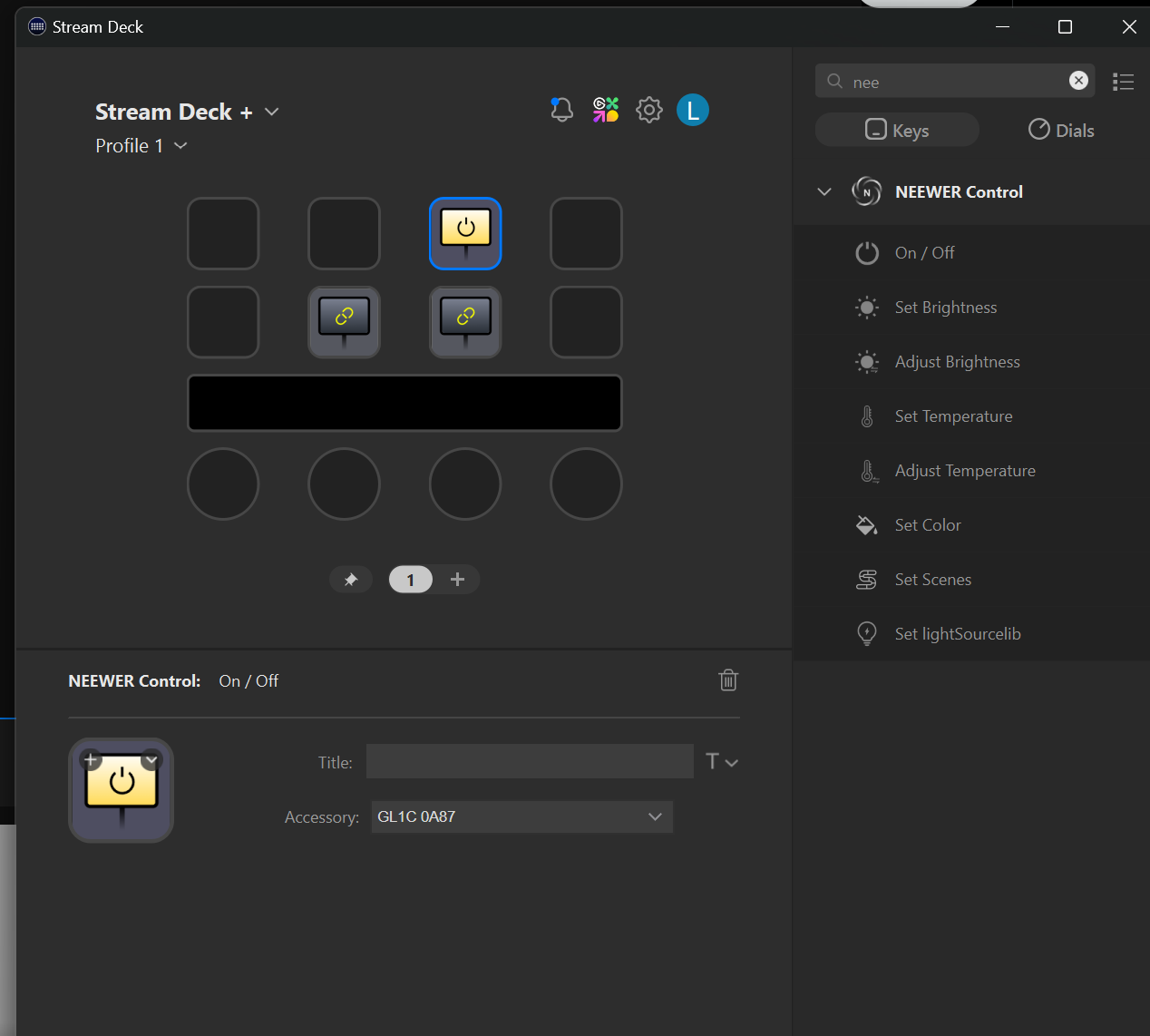Select the Set Scenes action label
The height and width of the screenshot is (1036, 1150).
933,580
